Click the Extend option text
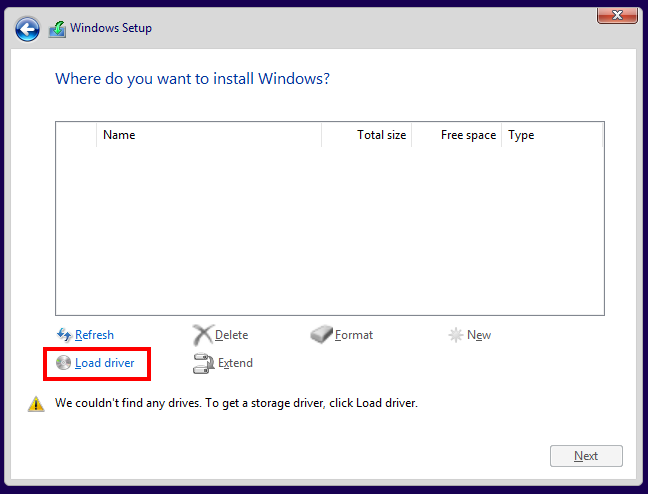648x494 pixels. (x=235, y=363)
